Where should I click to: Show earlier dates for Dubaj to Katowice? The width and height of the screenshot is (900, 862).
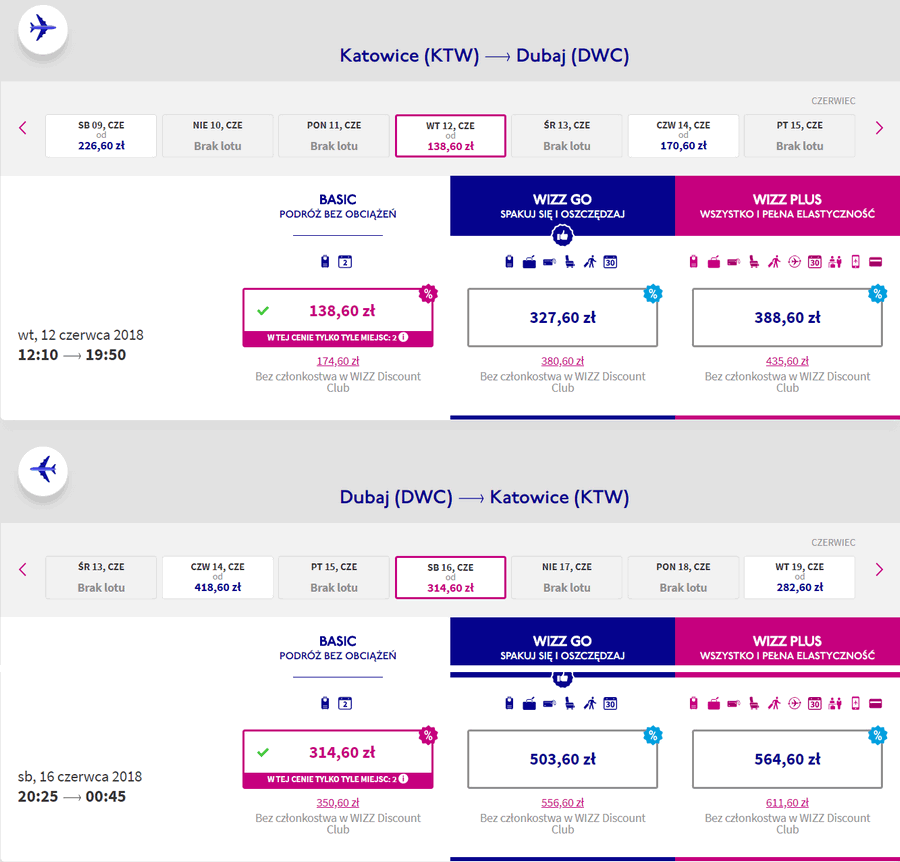(23, 569)
